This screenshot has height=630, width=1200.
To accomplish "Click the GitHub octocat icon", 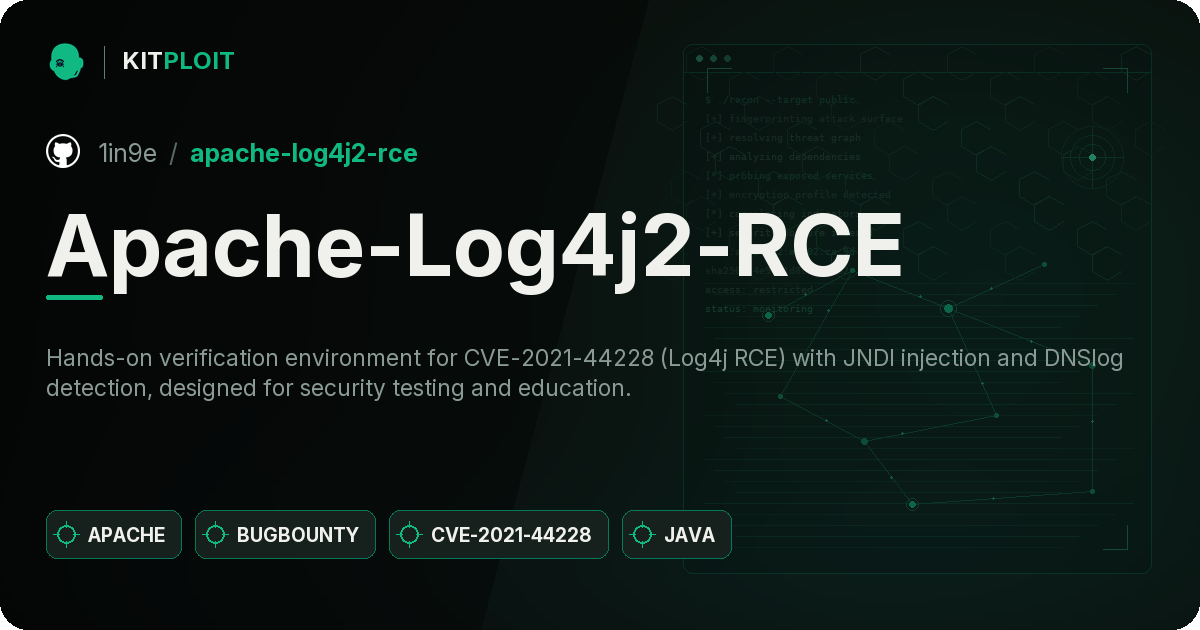I will click(63, 153).
